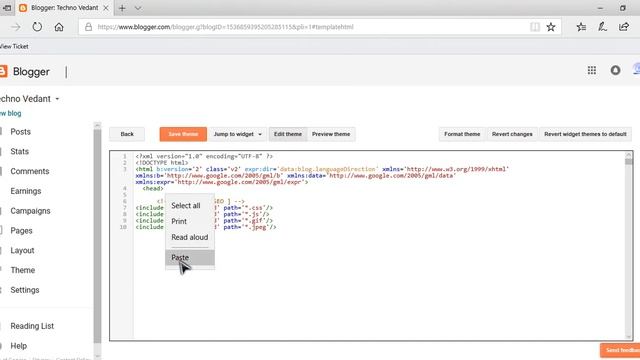Image resolution: width=640 pixels, height=360 pixels.
Task: Click the View Ticket bookmark
Action: (14, 47)
